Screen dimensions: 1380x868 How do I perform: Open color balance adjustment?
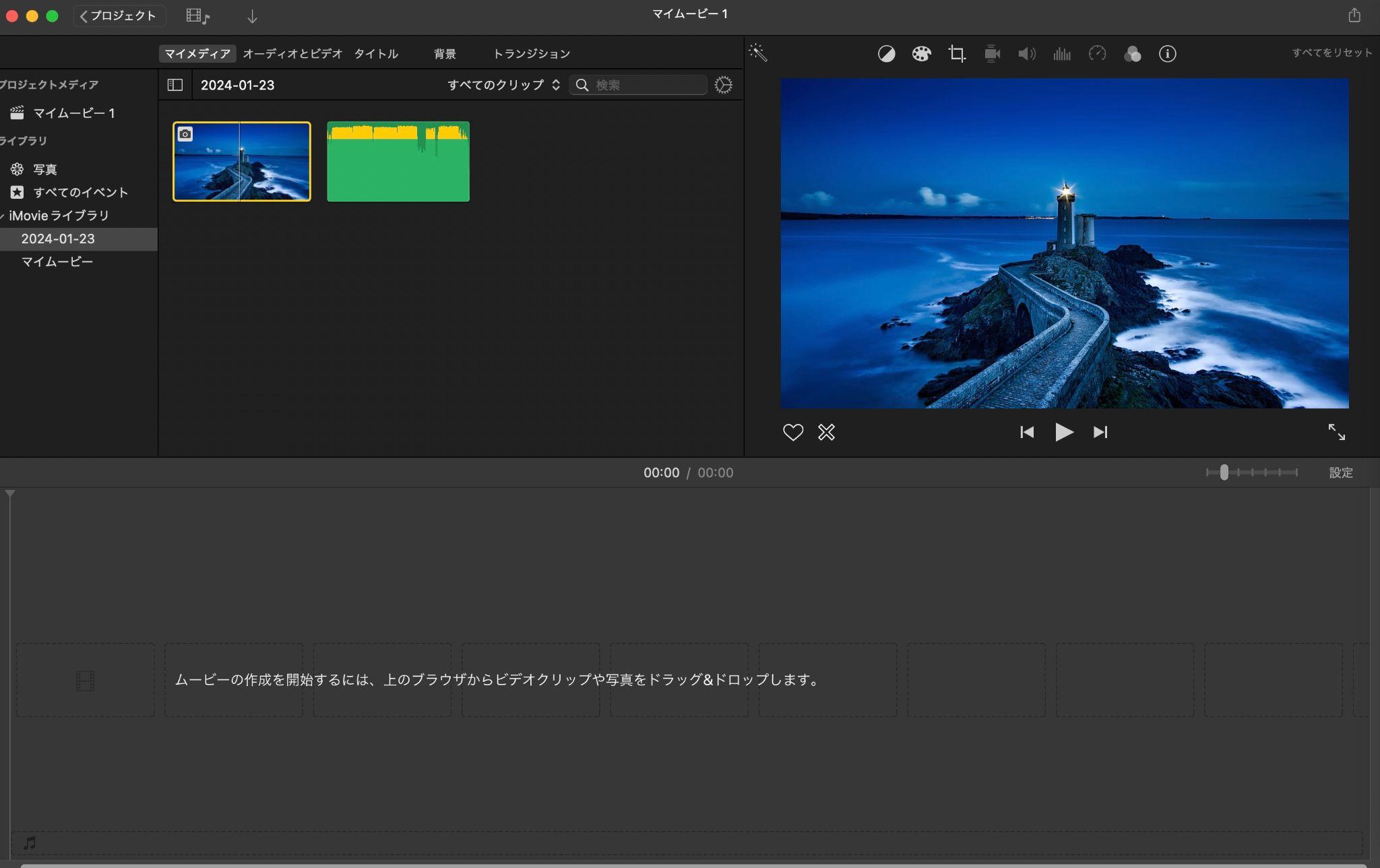tap(886, 54)
